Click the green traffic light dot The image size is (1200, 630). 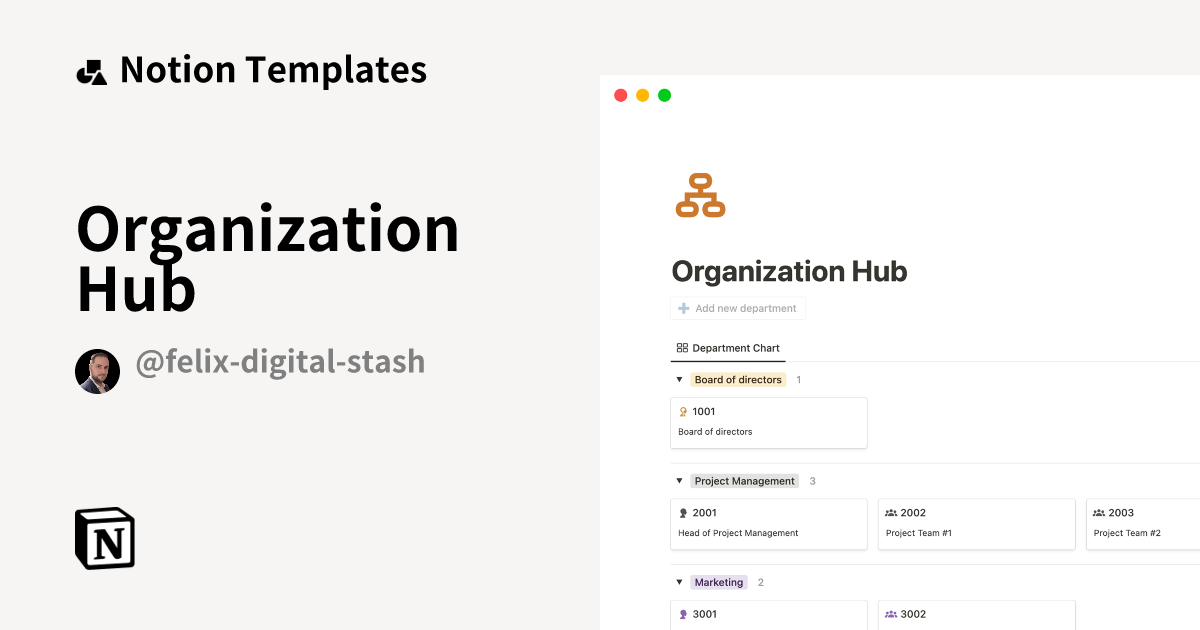(663, 94)
